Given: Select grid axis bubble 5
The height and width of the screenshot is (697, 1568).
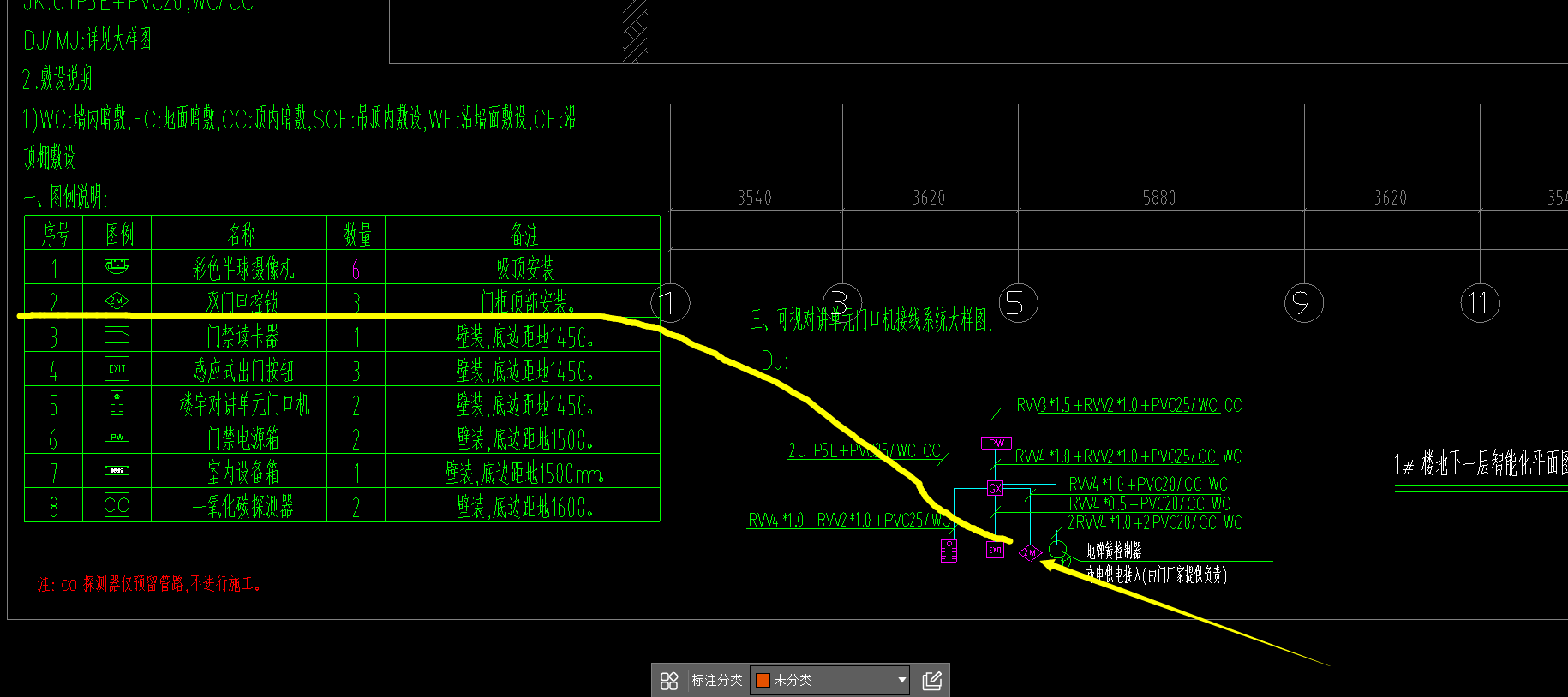Looking at the screenshot, I should click(x=1018, y=303).
